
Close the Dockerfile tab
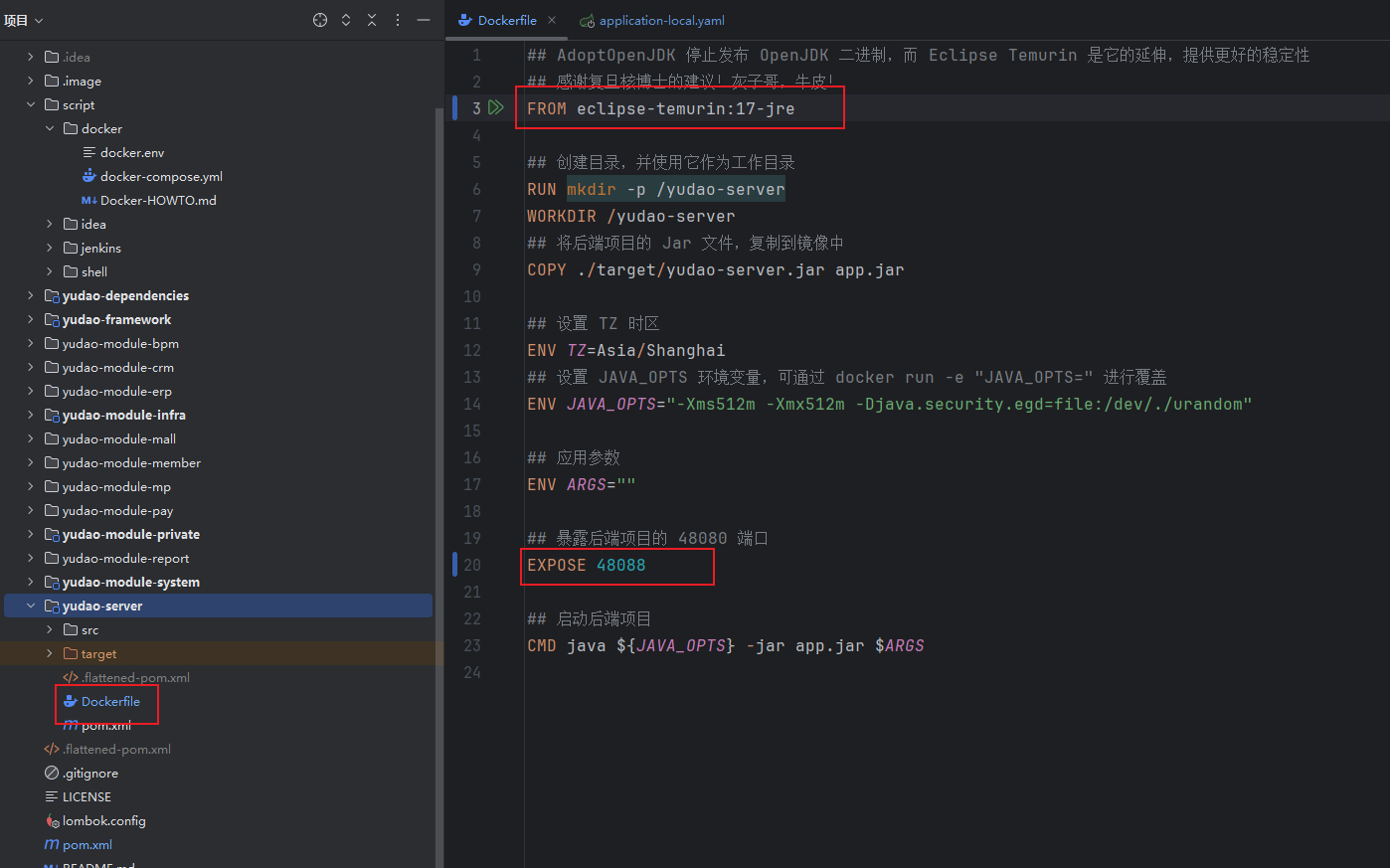[552, 20]
